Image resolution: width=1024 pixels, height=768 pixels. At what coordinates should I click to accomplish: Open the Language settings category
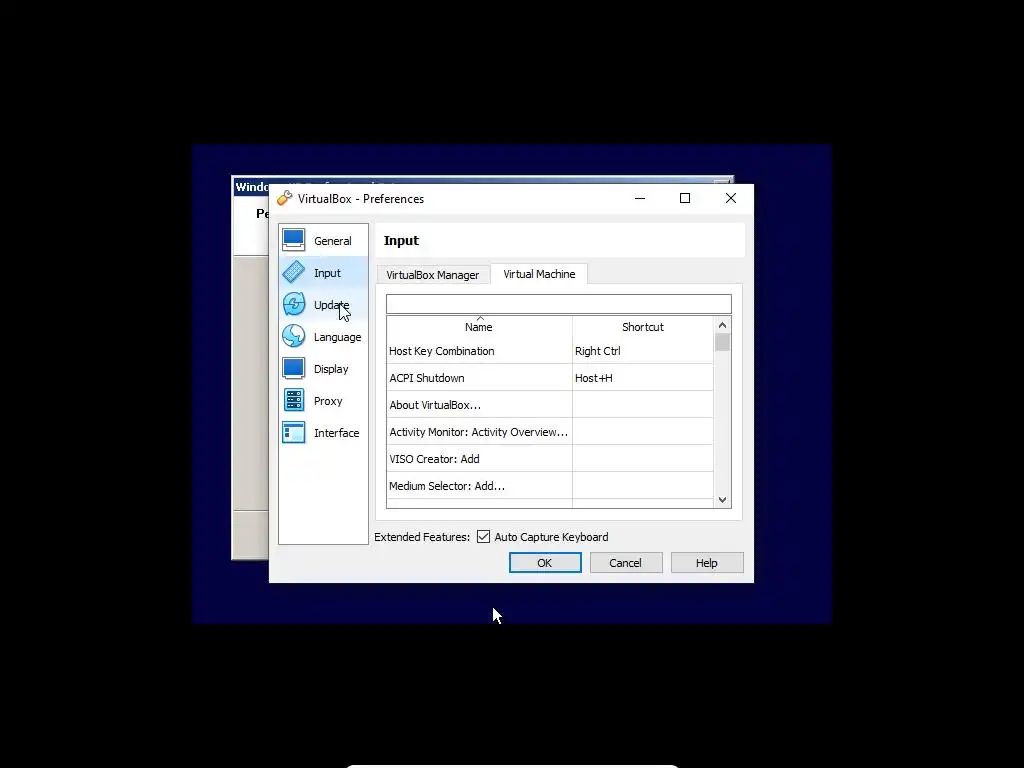click(323, 336)
